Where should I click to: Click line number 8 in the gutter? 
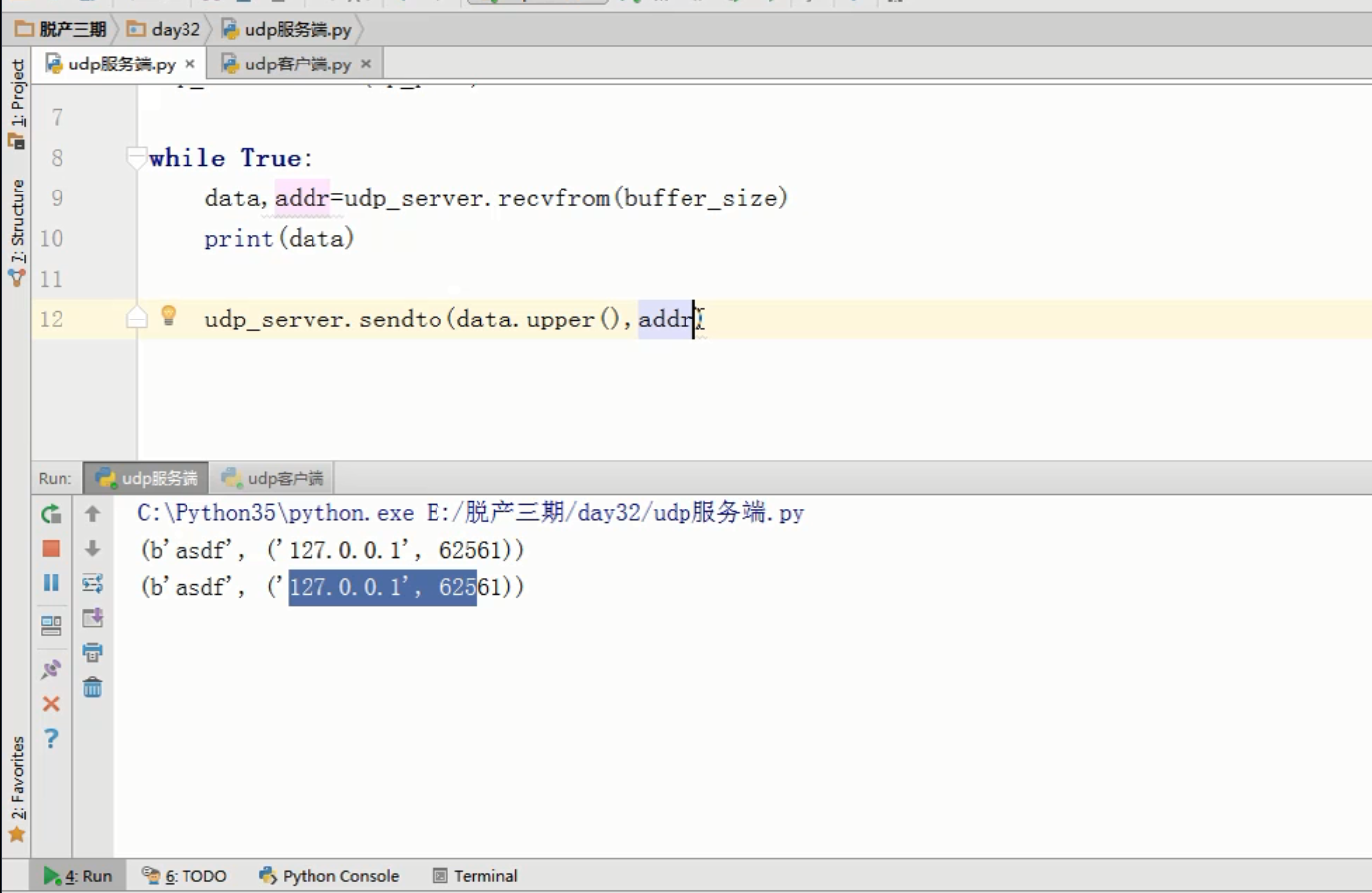pos(57,158)
